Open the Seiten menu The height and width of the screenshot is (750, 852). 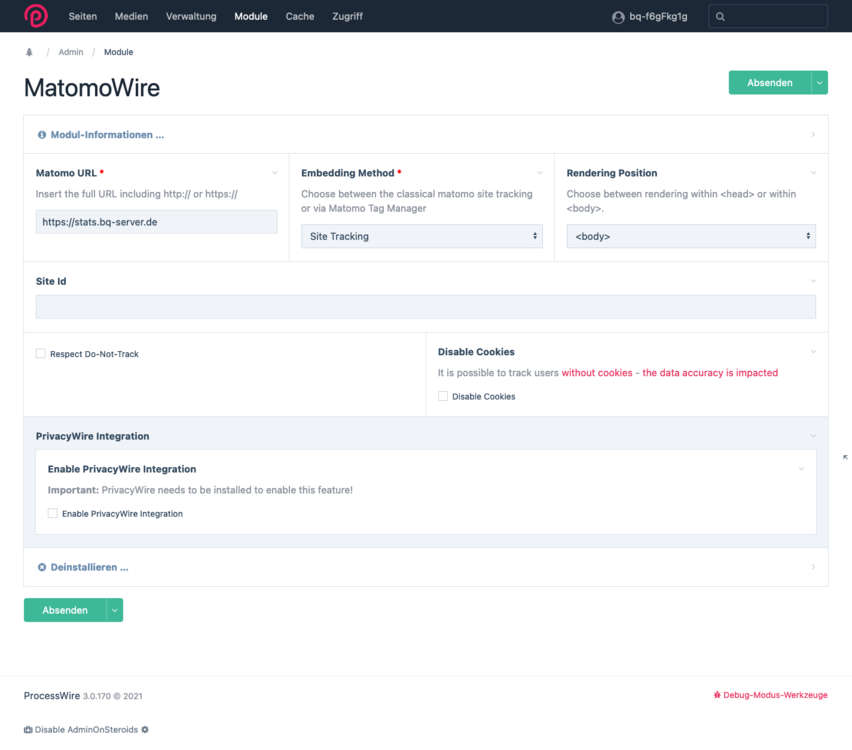(83, 17)
